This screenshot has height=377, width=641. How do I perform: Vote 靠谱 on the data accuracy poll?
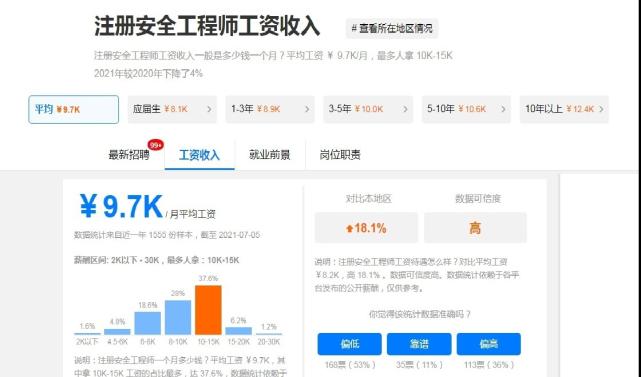[x=419, y=344]
